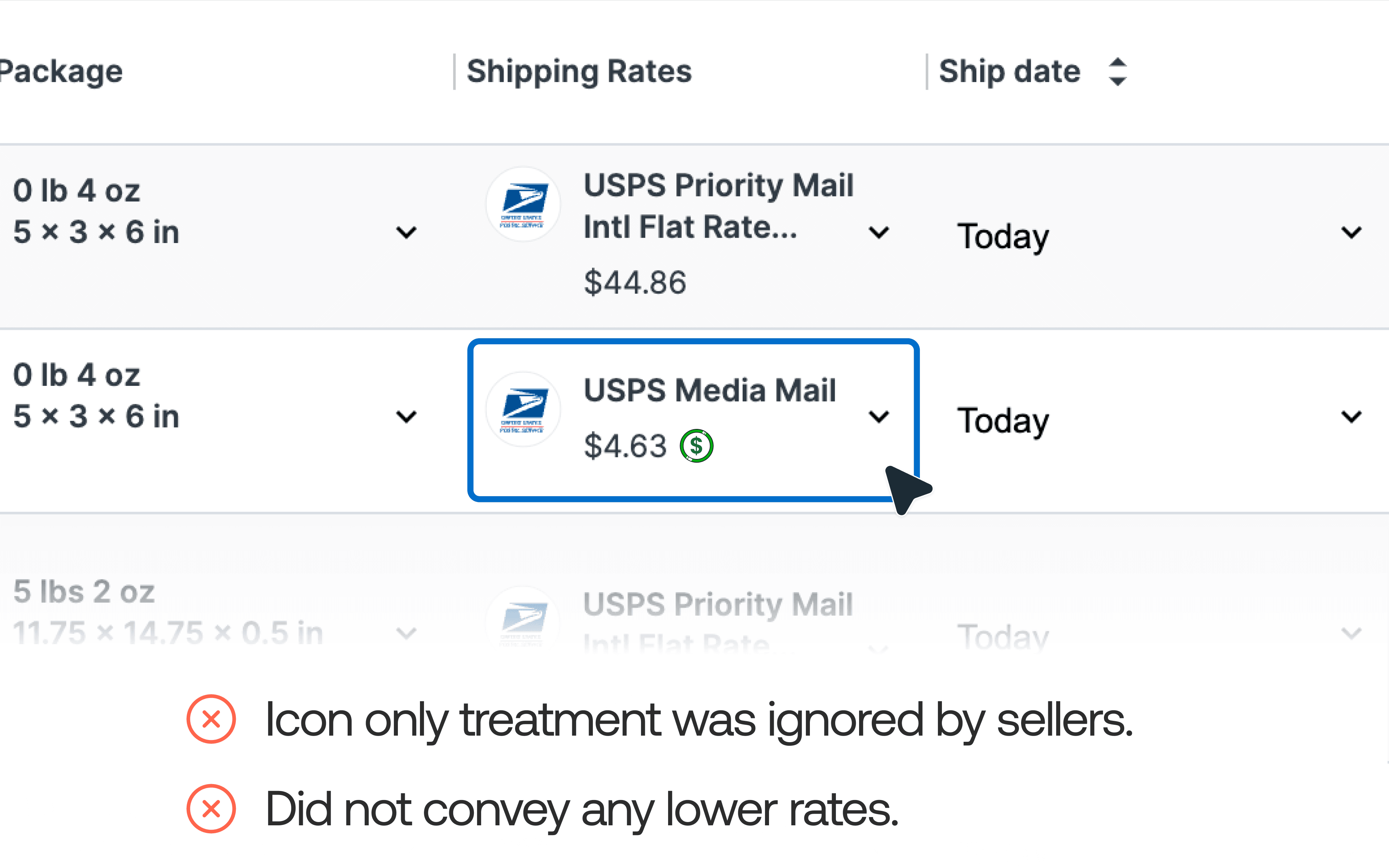Viewport: 1389px width, 868px height.
Task: Expand package dropdown in the first row
Action: pyautogui.click(x=406, y=233)
